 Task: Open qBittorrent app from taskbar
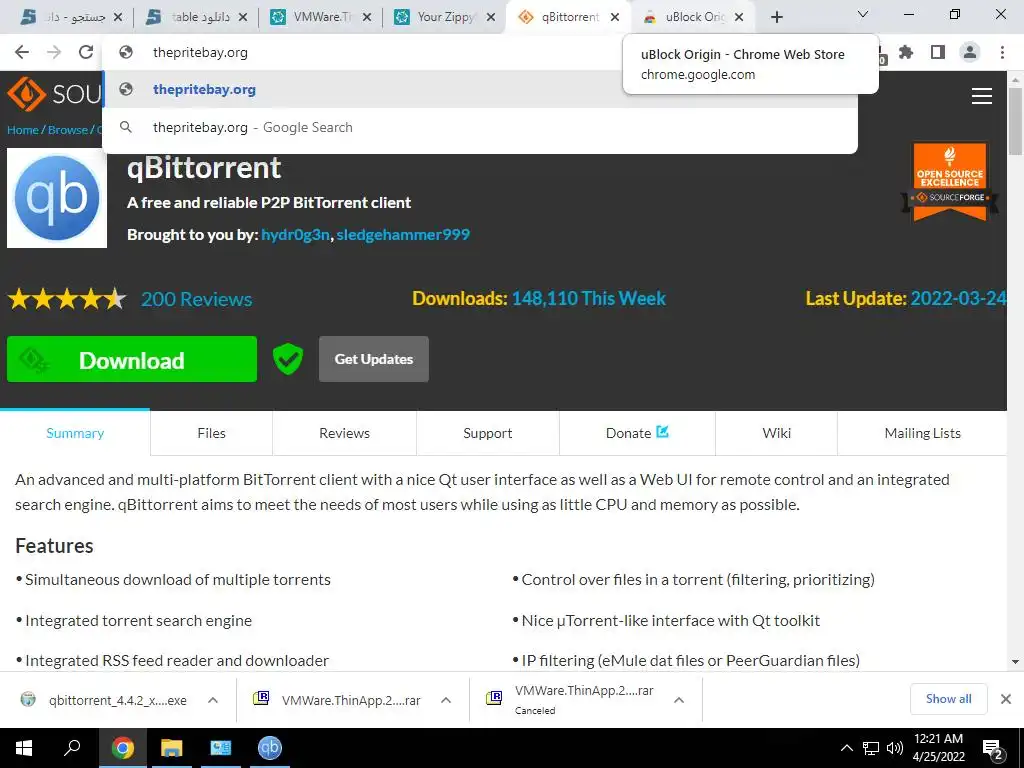270,748
